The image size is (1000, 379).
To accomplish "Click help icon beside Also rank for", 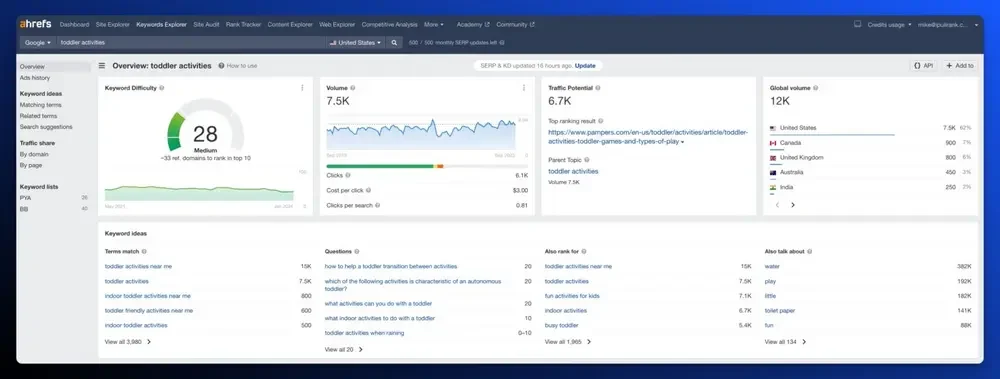I will coord(584,251).
